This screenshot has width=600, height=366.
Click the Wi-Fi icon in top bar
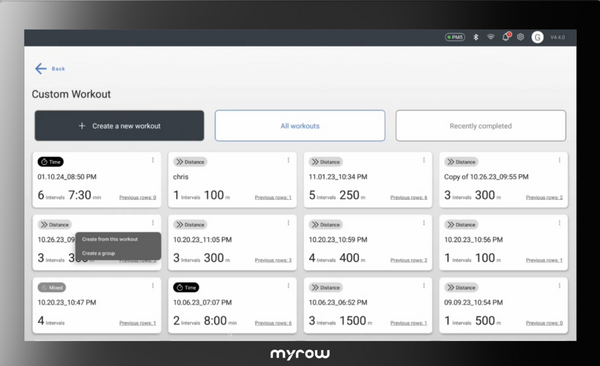click(x=491, y=37)
